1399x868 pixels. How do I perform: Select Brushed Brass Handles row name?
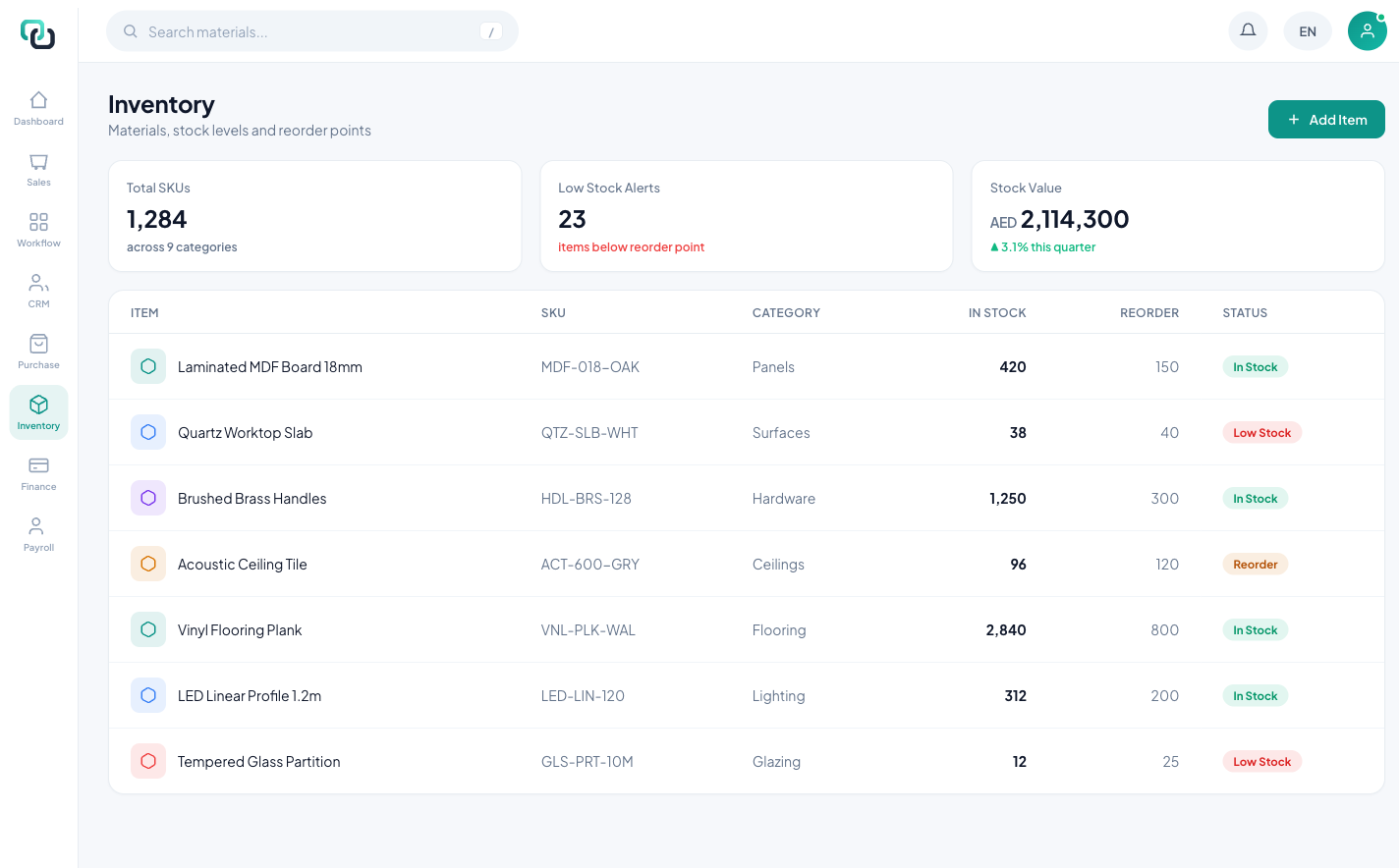(252, 499)
